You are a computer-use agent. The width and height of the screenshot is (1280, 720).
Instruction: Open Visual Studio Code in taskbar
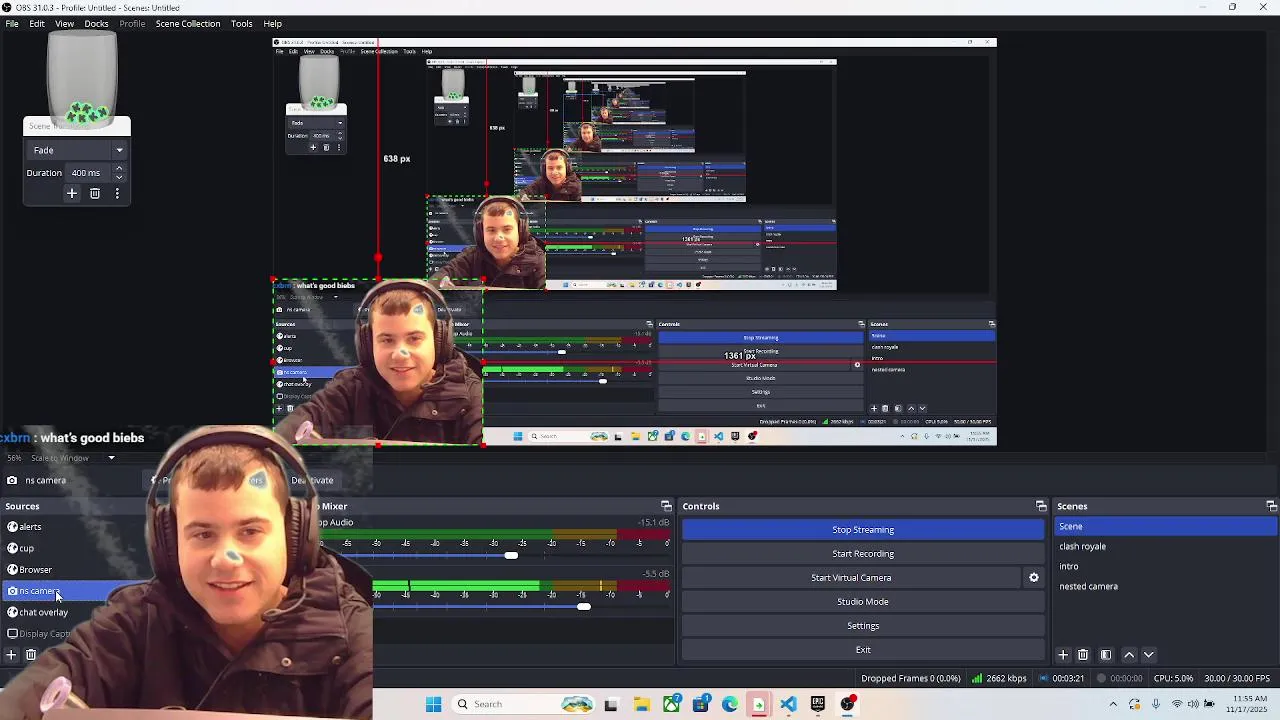[x=789, y=704]
